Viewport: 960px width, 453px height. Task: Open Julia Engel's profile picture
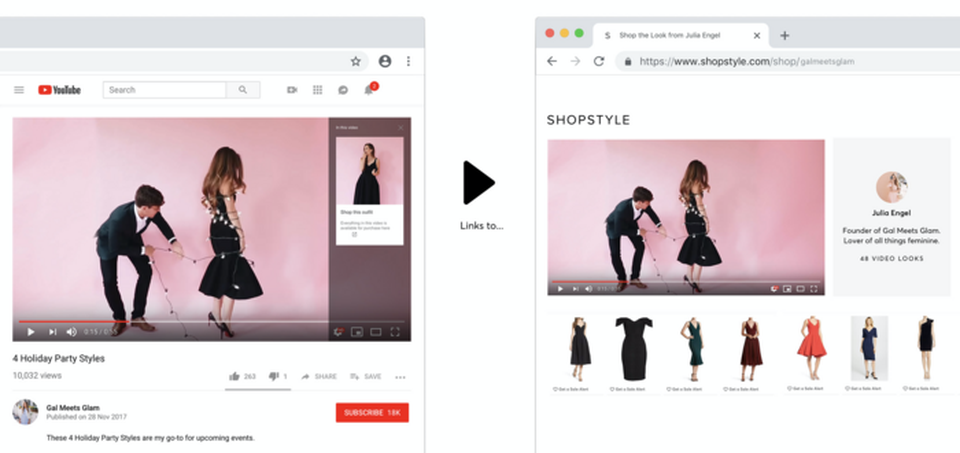click(x=891, y=187)
